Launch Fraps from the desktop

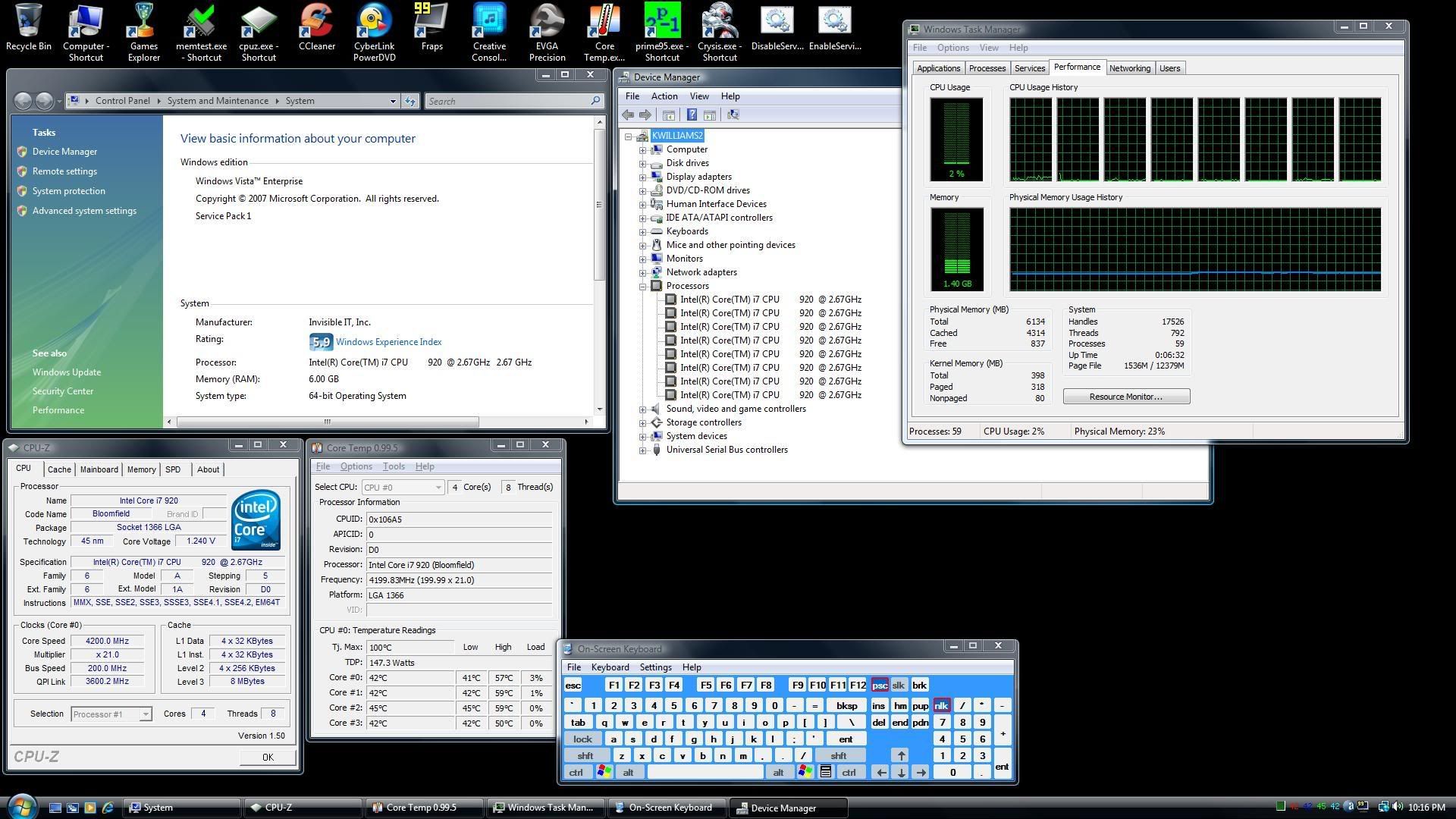click(x=431, y=20)
